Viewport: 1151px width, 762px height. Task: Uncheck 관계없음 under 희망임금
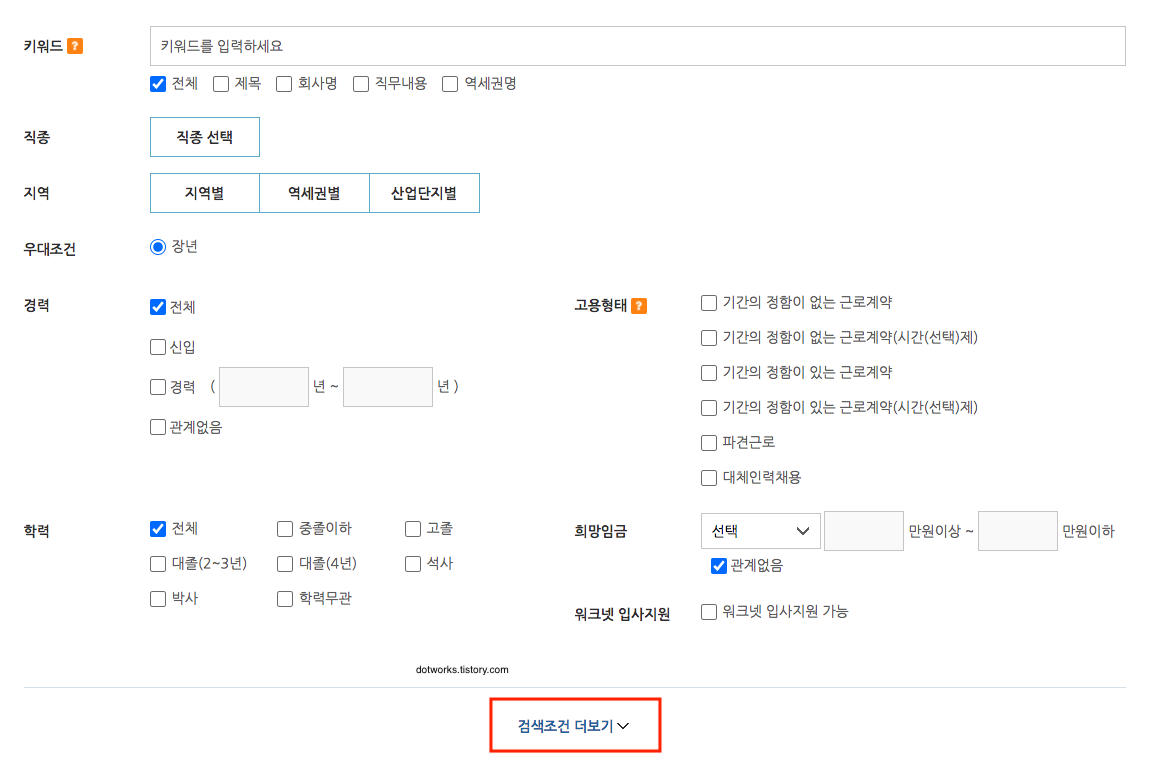(719, 565)
